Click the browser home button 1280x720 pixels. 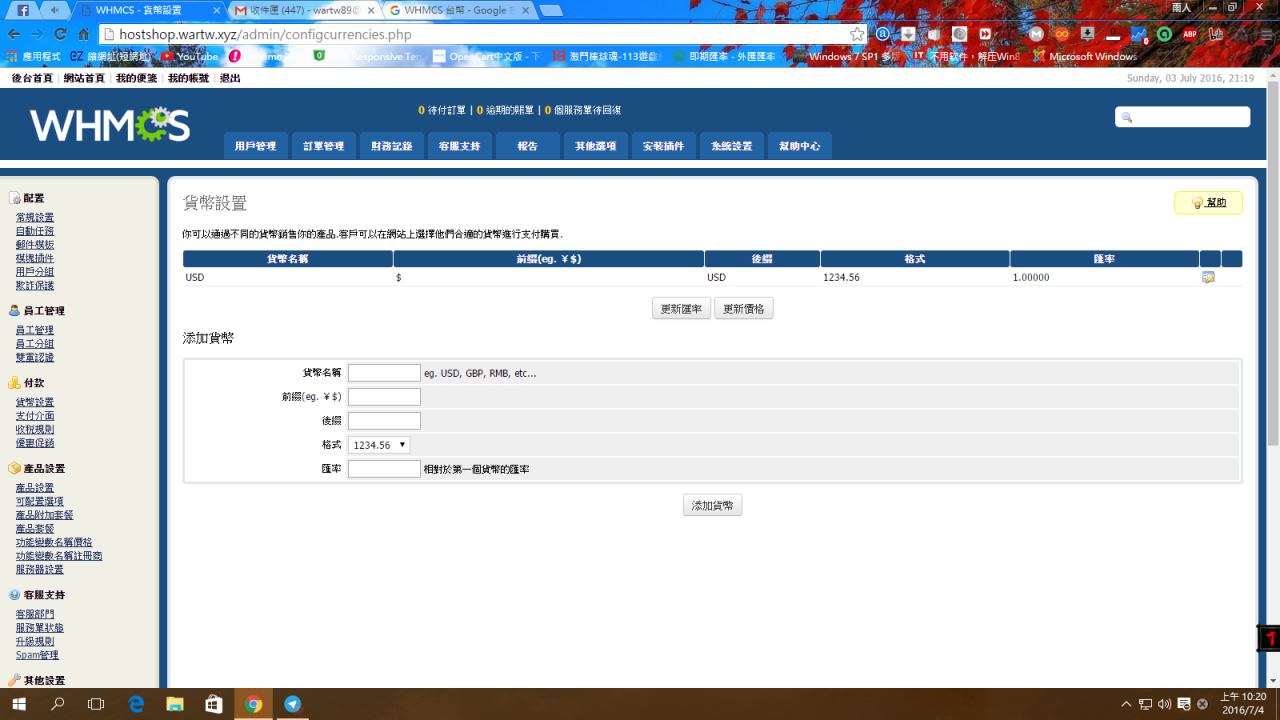tap(84, 34)
